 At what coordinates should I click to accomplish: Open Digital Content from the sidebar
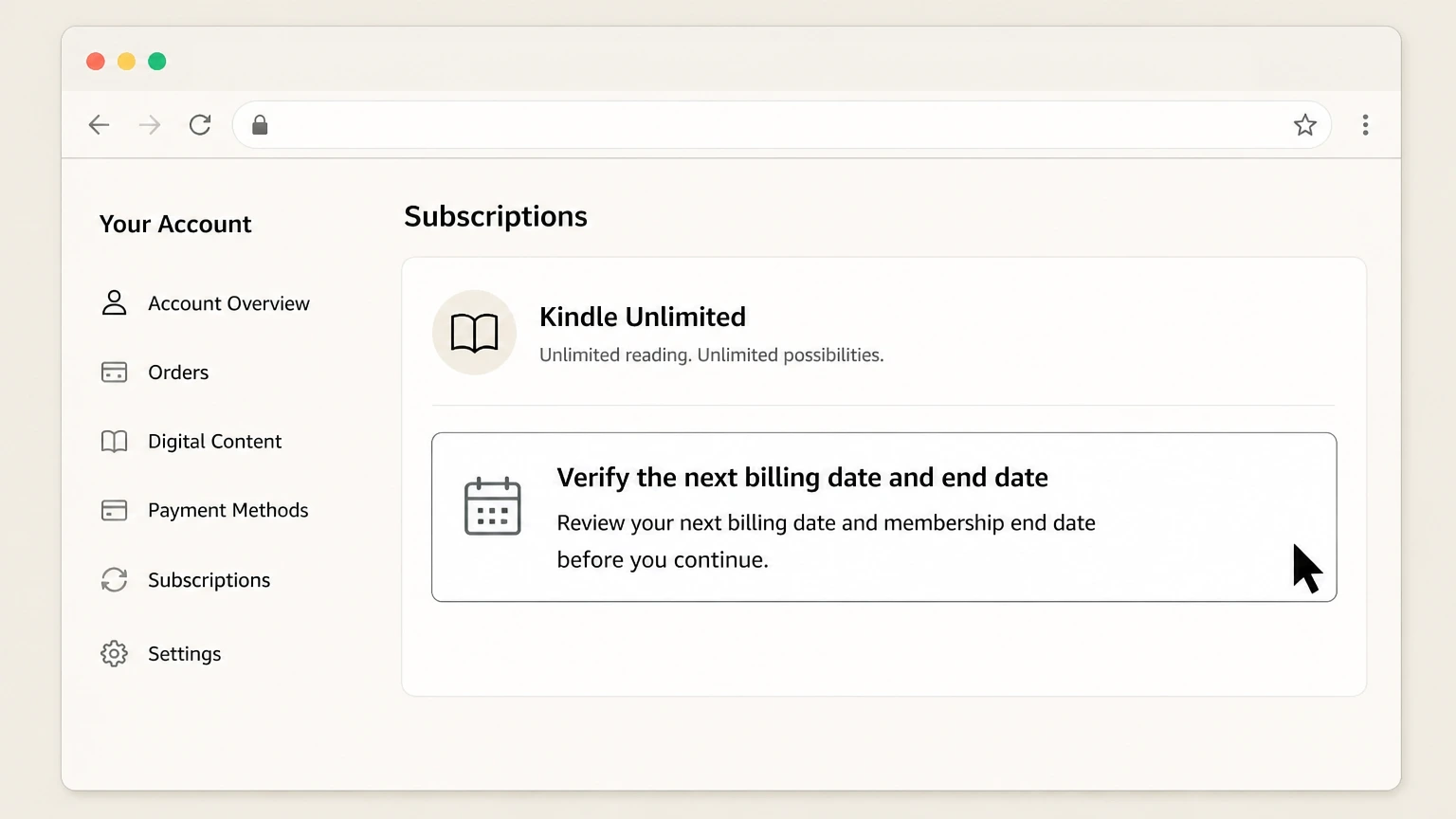[x=214, y=442]
